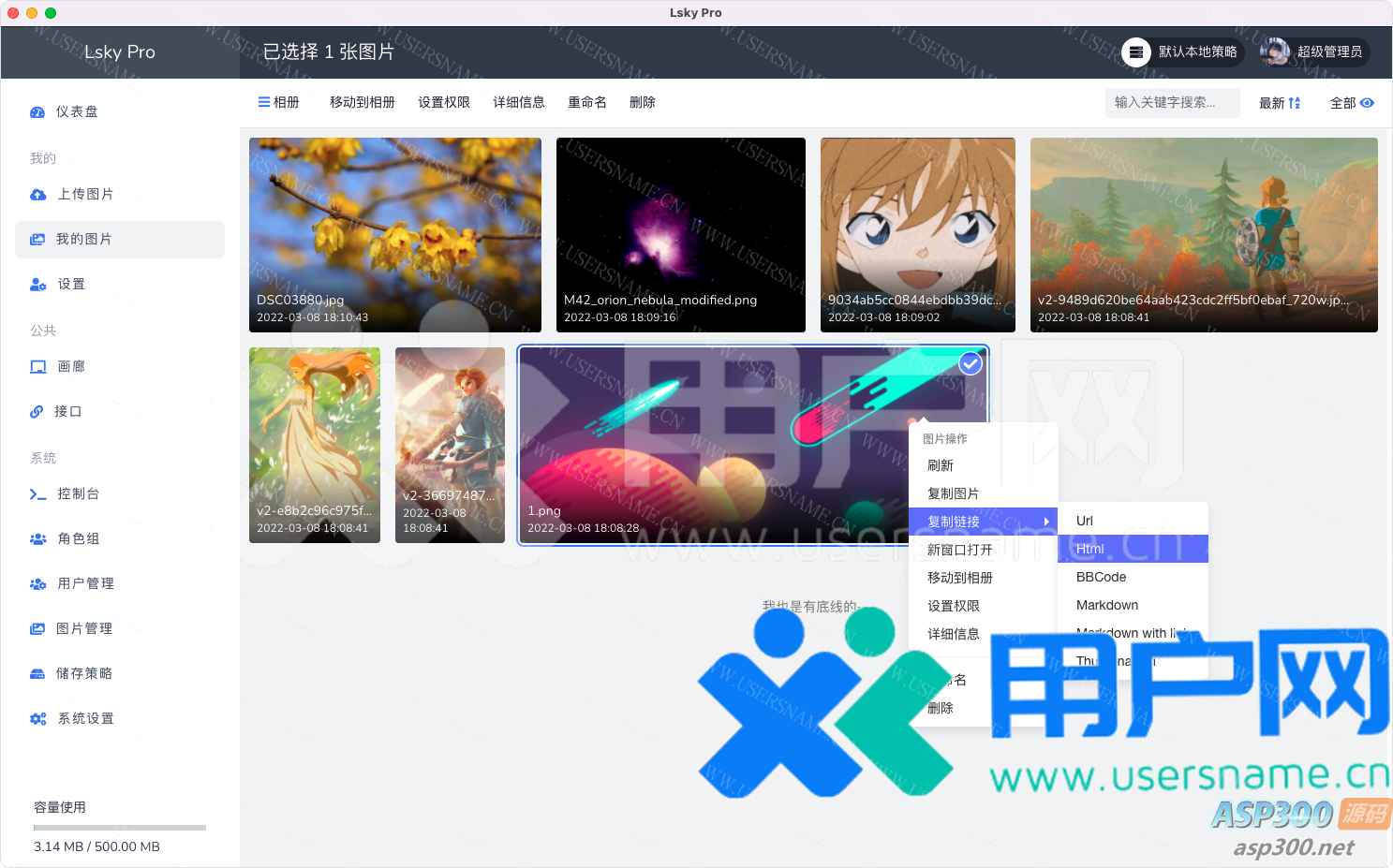This screenshot has height=868, width=1393.
Task: Open the 接口 link icon
Action: click(37, 412)
